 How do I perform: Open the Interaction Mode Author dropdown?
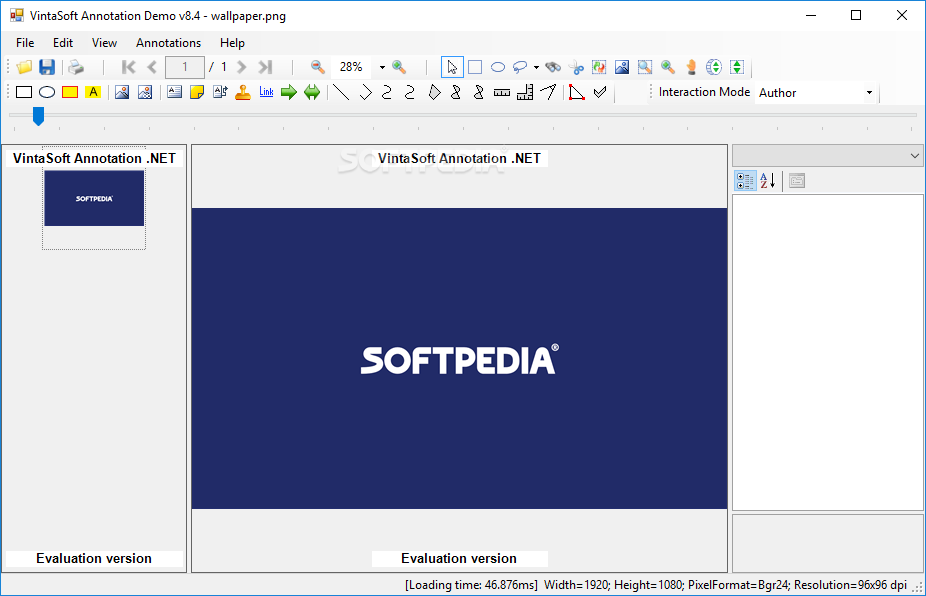[x=869, y=93]
